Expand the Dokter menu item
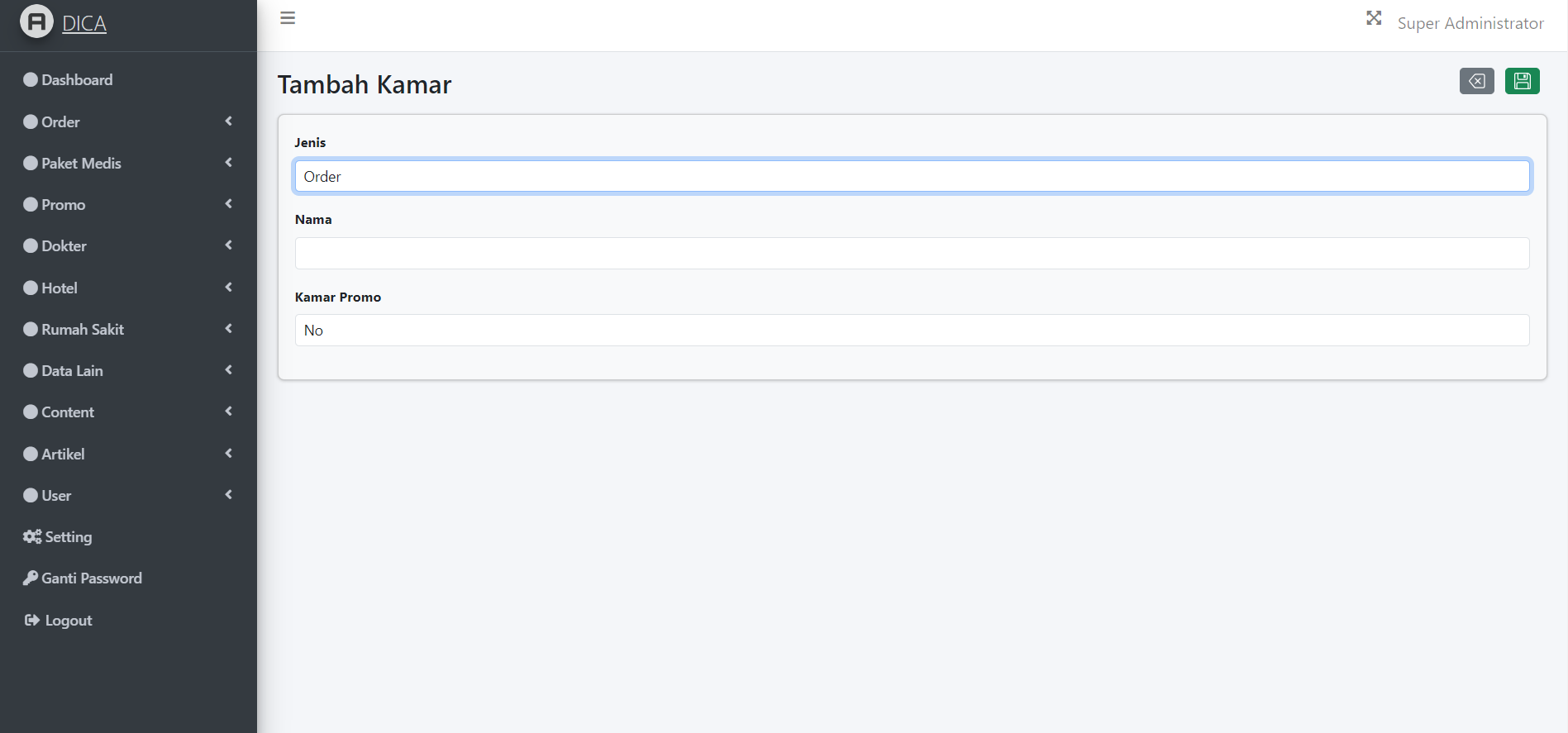Image resolution: width=1568 pixels, height=733 pixels. [x=128, y=245]
